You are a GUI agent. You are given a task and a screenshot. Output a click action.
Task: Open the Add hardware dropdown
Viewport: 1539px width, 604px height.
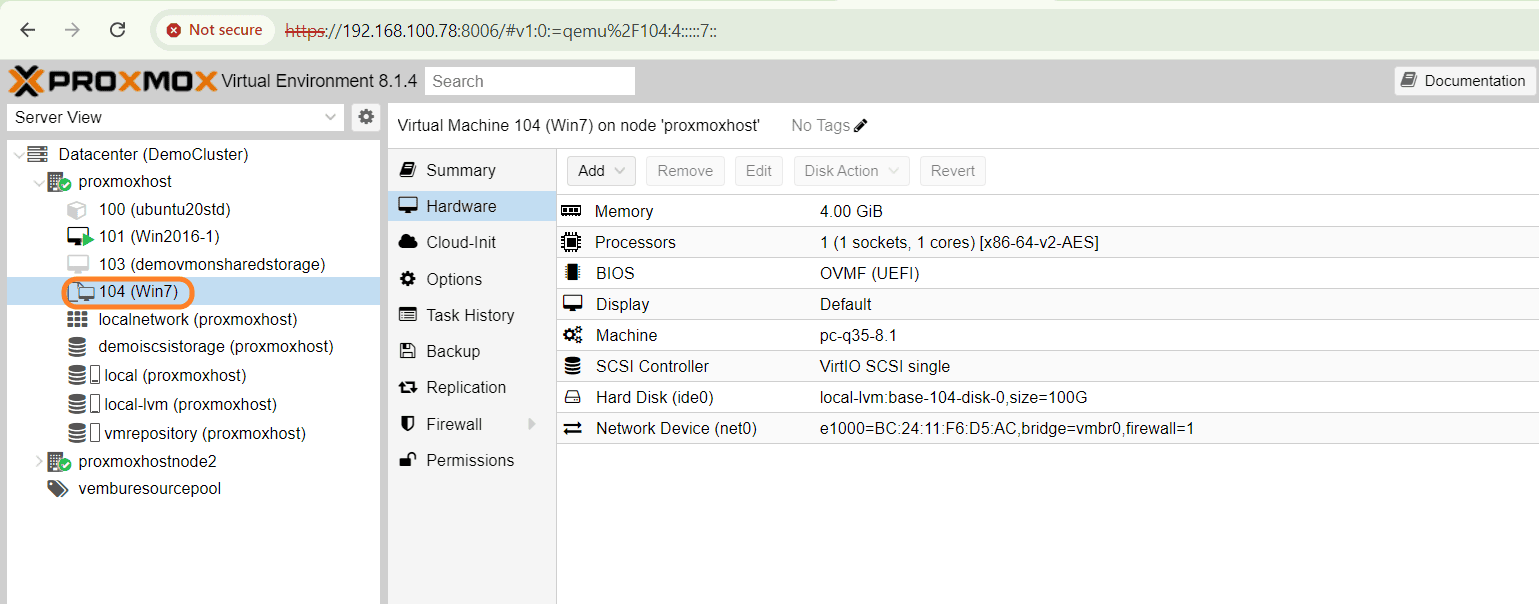tap(601, 171)
